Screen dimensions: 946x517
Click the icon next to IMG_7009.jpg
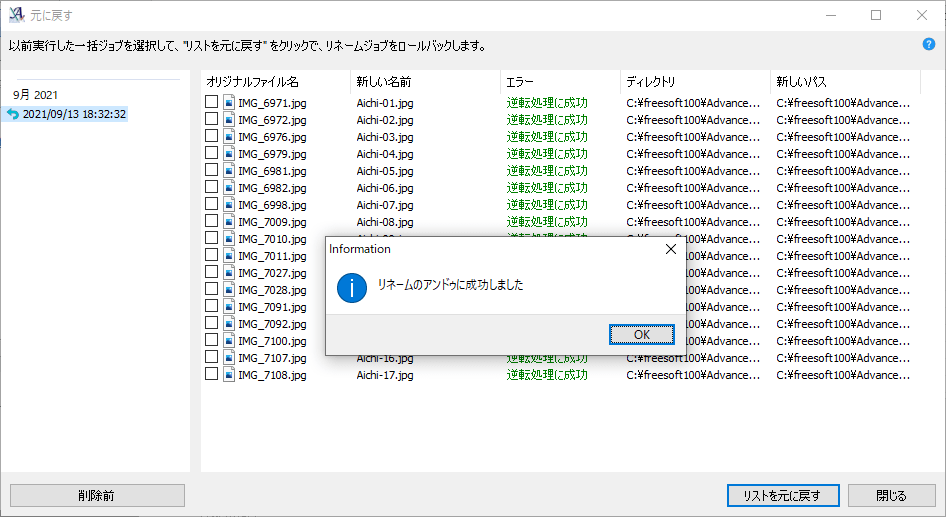(229, 221)
